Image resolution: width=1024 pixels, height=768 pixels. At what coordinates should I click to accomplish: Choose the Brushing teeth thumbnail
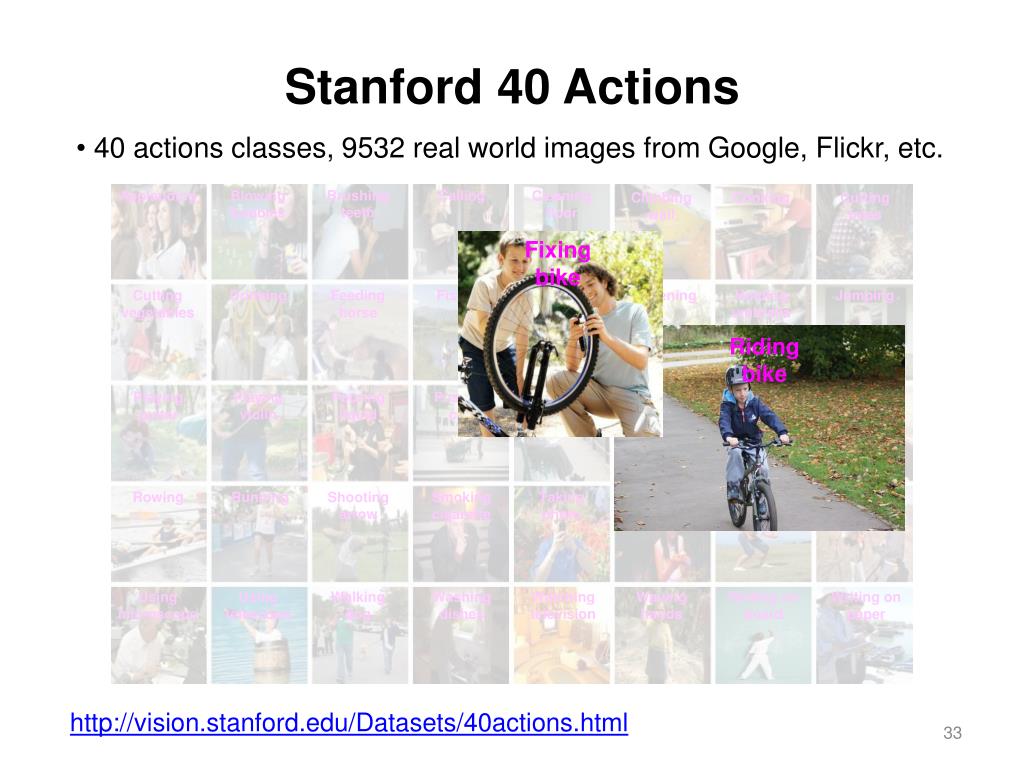coord(360,232)
